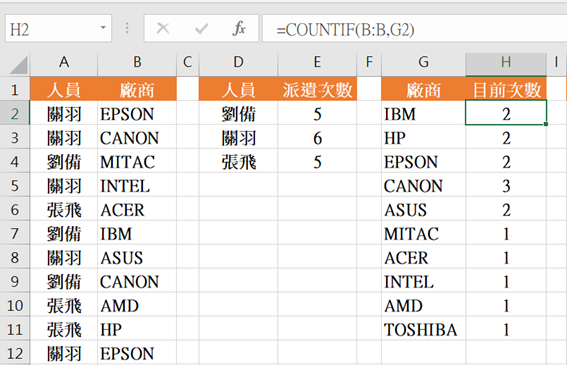The image size is (567, 365).
Task: Select cell B5 containing INTEL
Action: 137,186
